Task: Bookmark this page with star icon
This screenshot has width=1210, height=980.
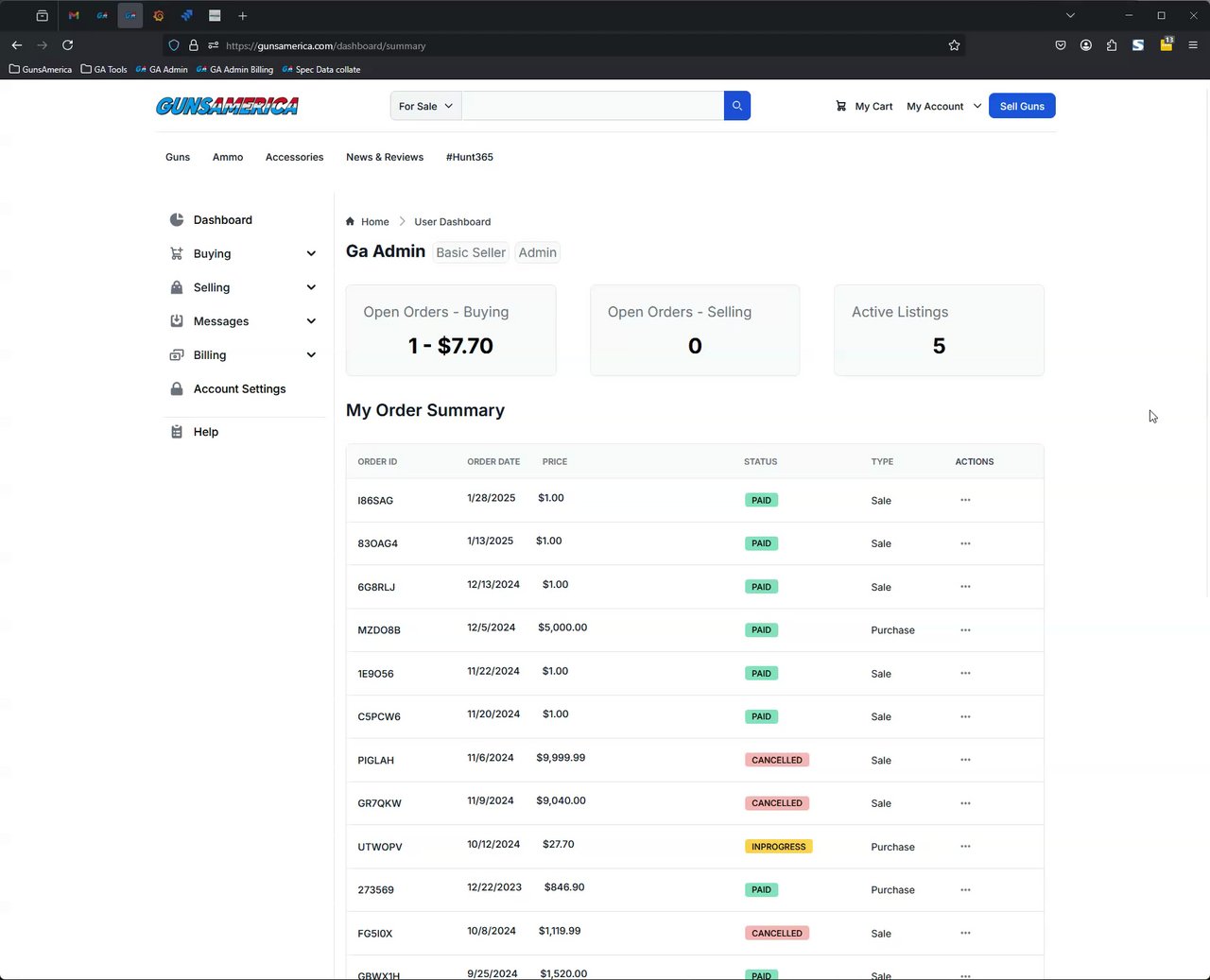Action: (954, 45)
